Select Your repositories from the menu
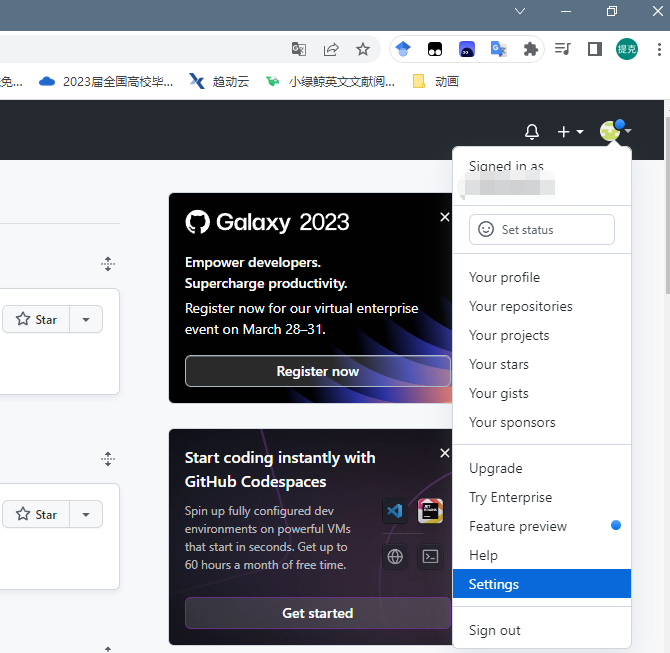670x653 pixels. click(541, 306)
